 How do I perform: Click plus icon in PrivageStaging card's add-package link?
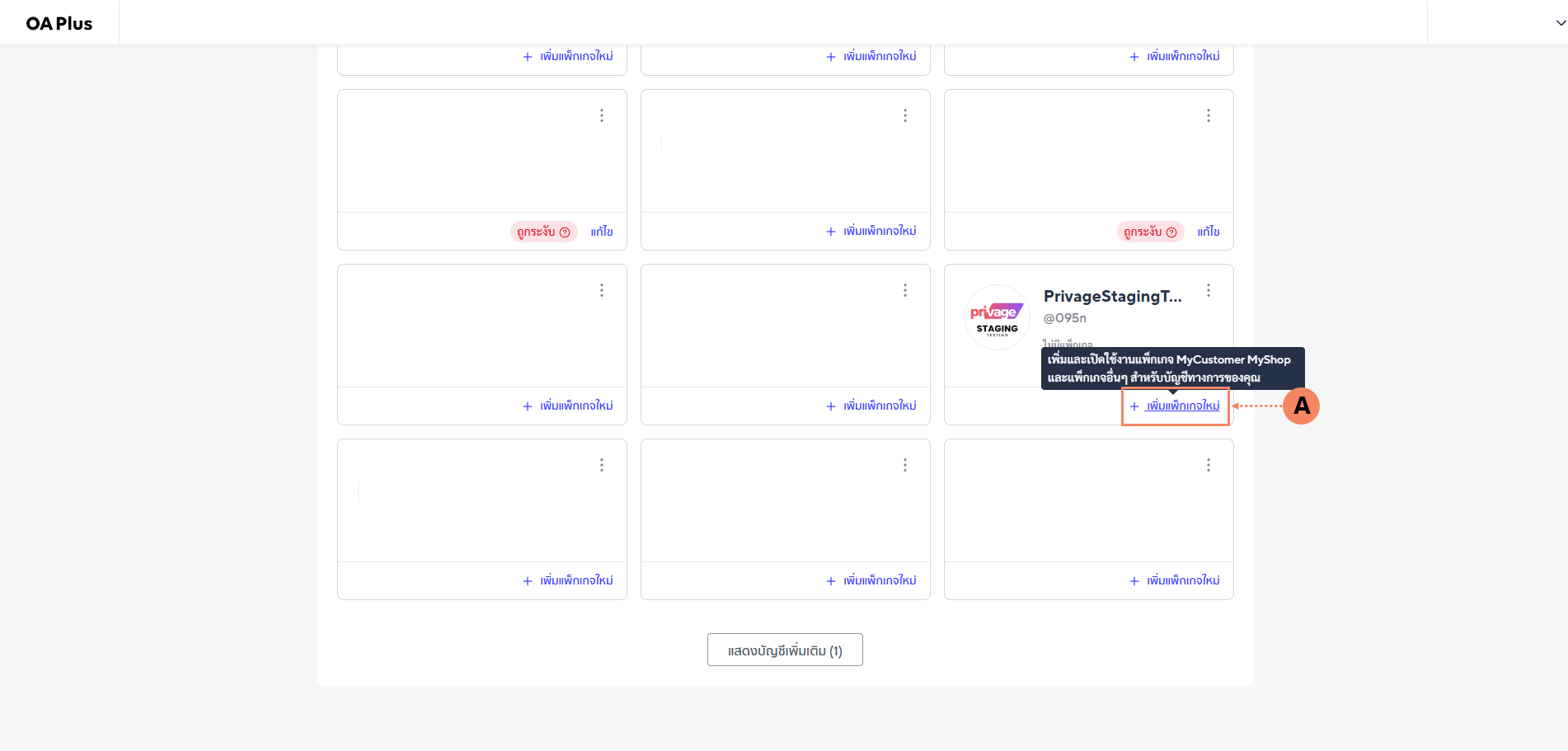pyautogui.click(x=1134, y=406)
